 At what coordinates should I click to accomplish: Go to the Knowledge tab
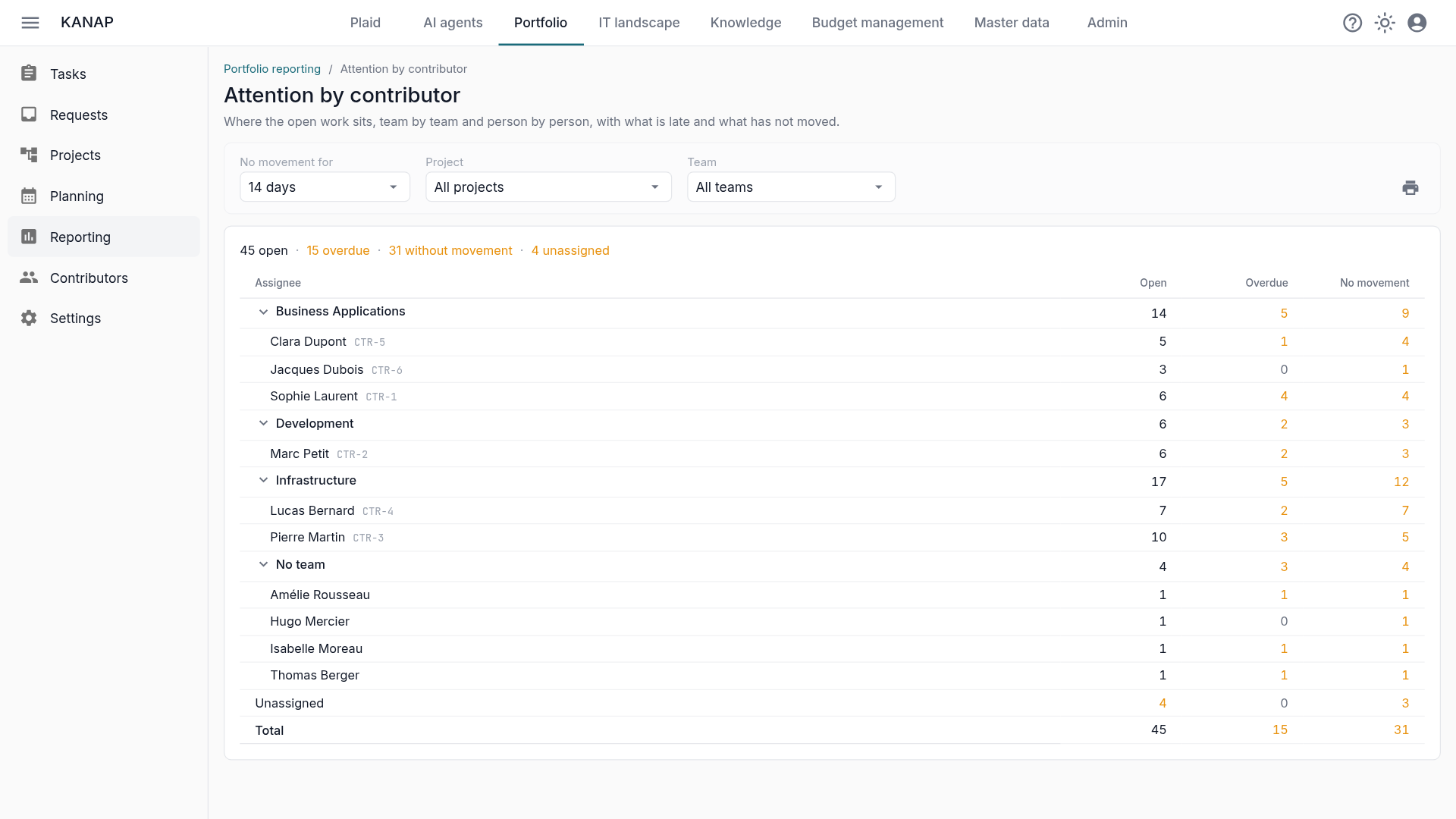tap(745, 23)
